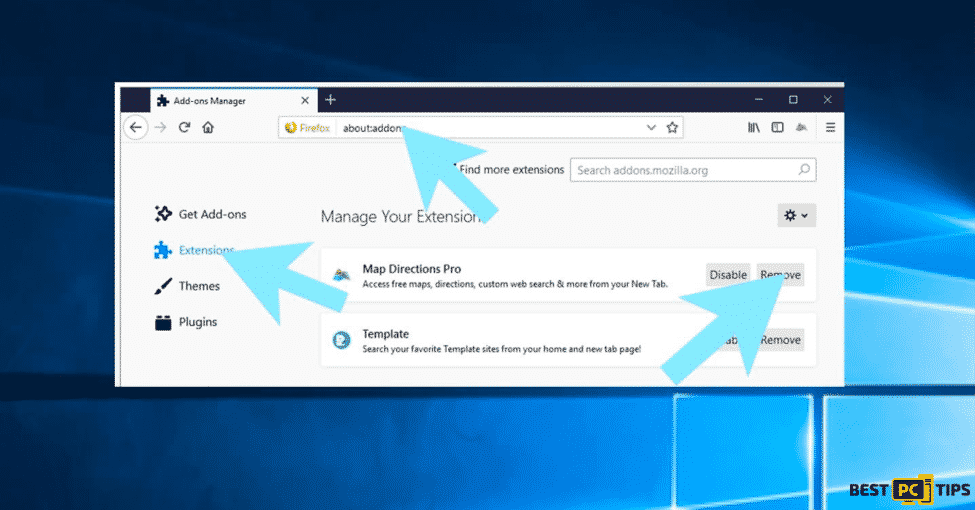This screenshot has height=510, width=975.
Task: Click the Search addons.mozilla.org field
Action: pos(693,170)
